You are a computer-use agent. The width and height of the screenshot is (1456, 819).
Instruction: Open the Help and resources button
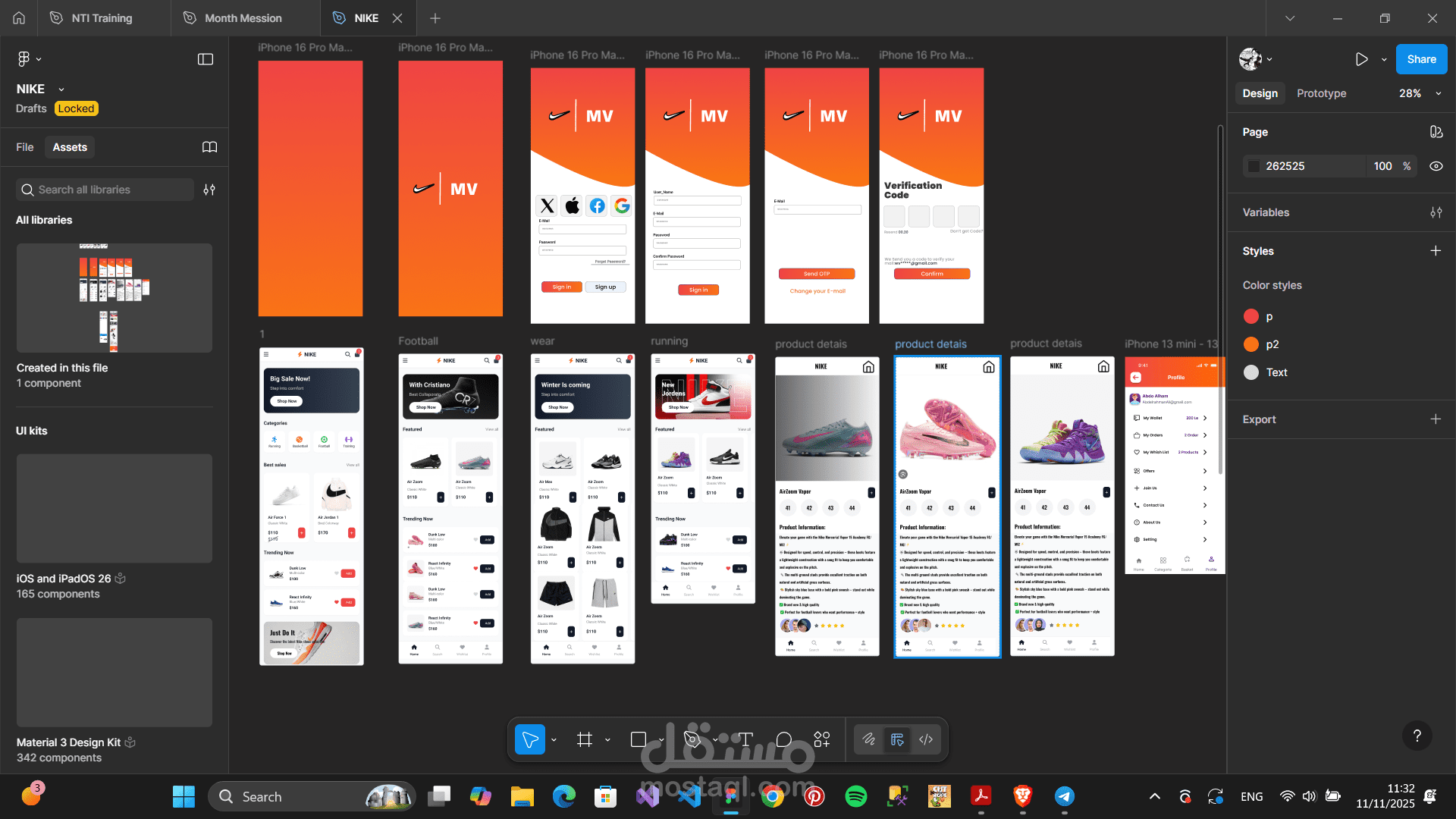1417,736
